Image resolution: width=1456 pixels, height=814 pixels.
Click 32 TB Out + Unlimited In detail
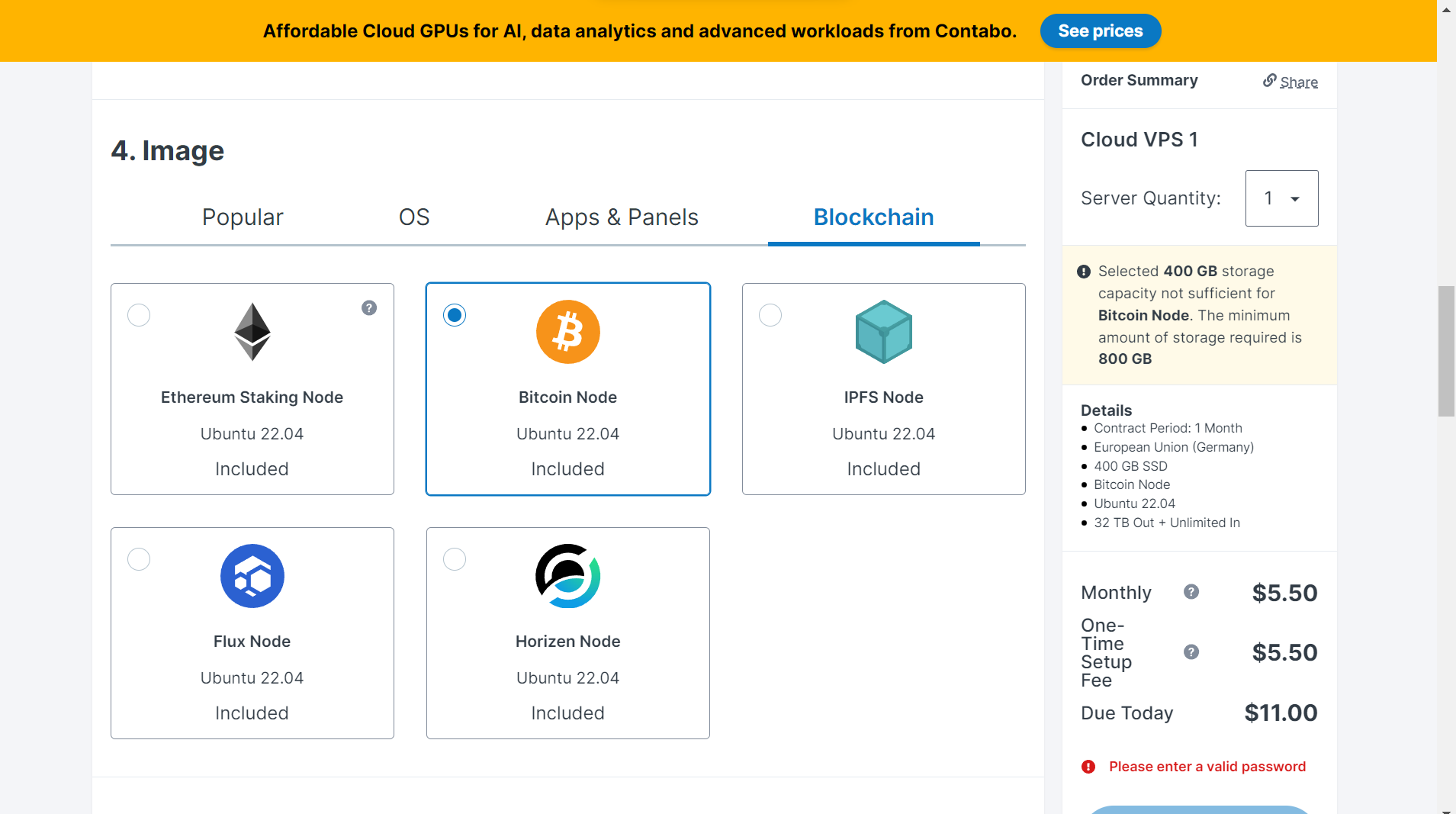click(1167, 523)
